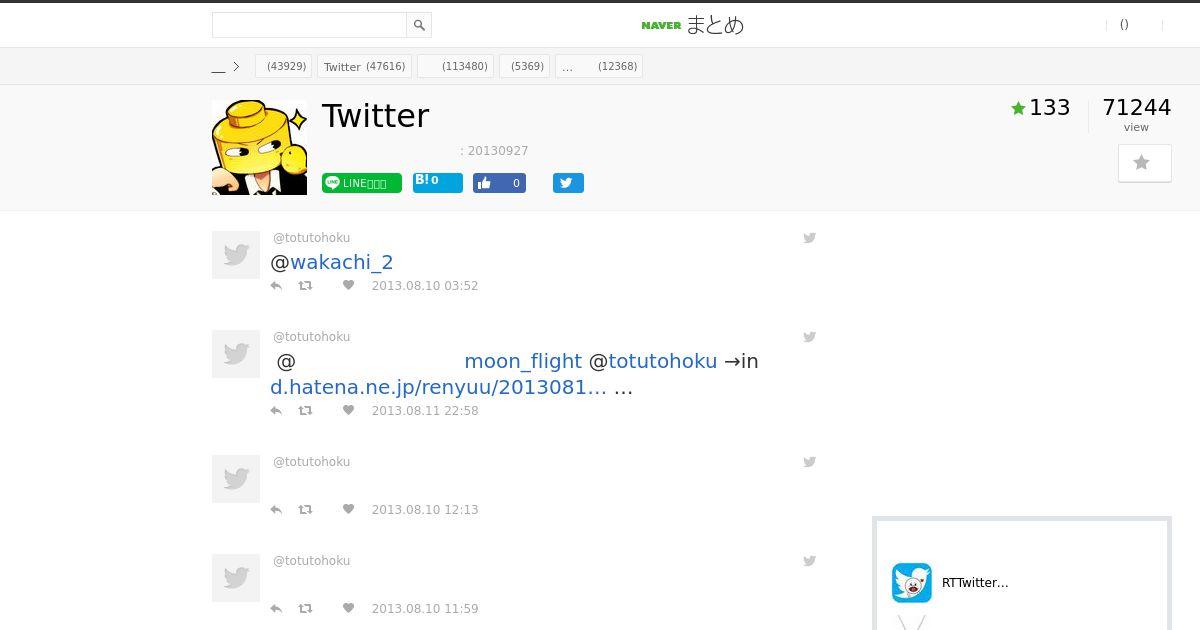Retweet the 2013.08.10 03:52 tweet
Screen dimensions: 1200x630
pos(306,286)
